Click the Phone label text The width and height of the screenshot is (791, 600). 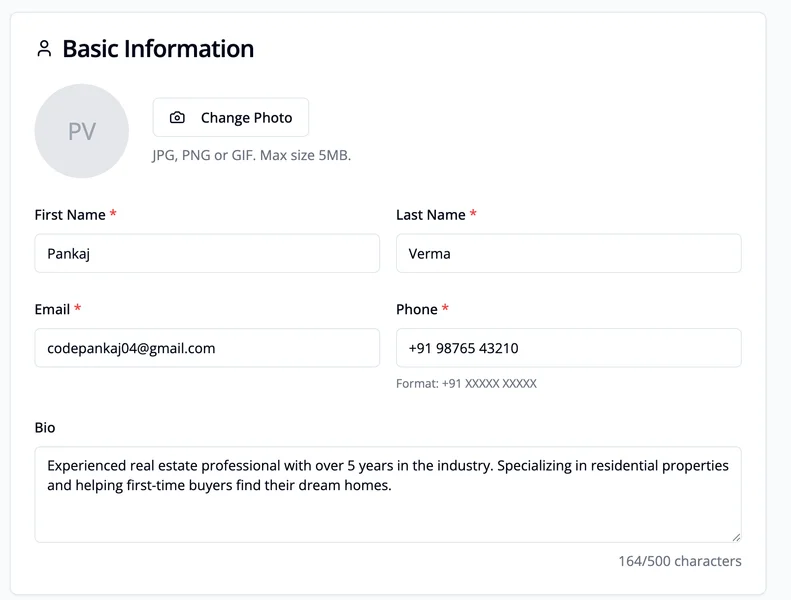(416, 310)
